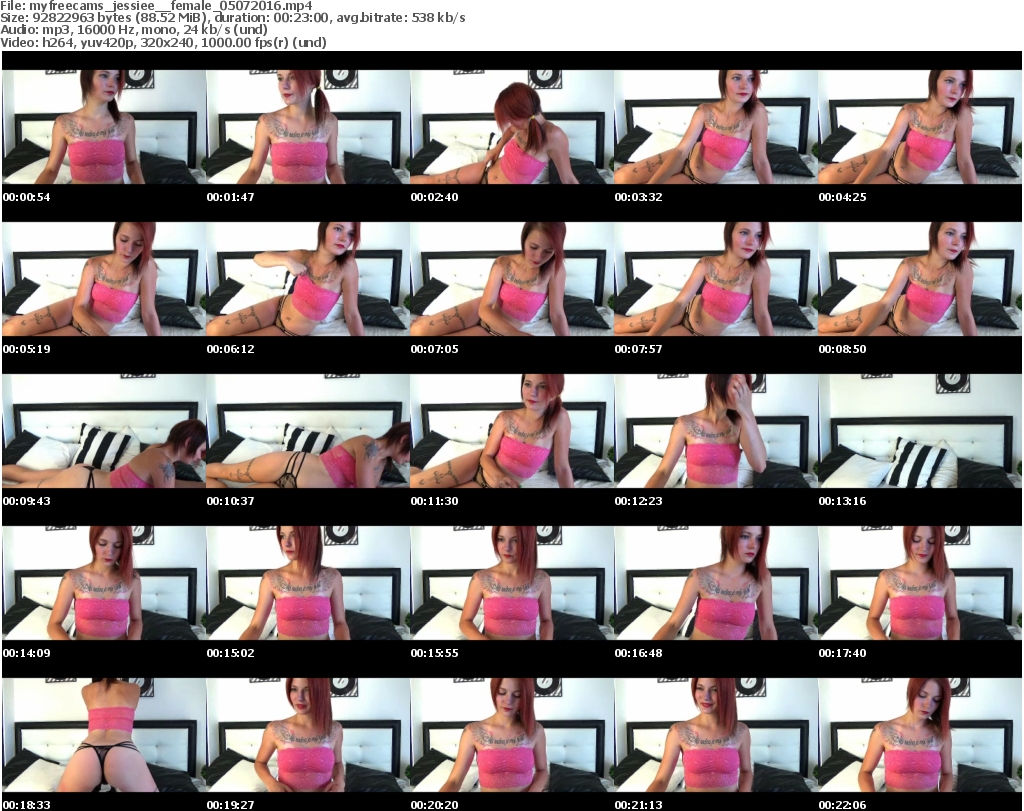This screenshot has height=811, width=1024.
Task: Click the timestamp label 00:13:16
Action: click(x=842, y=501)
